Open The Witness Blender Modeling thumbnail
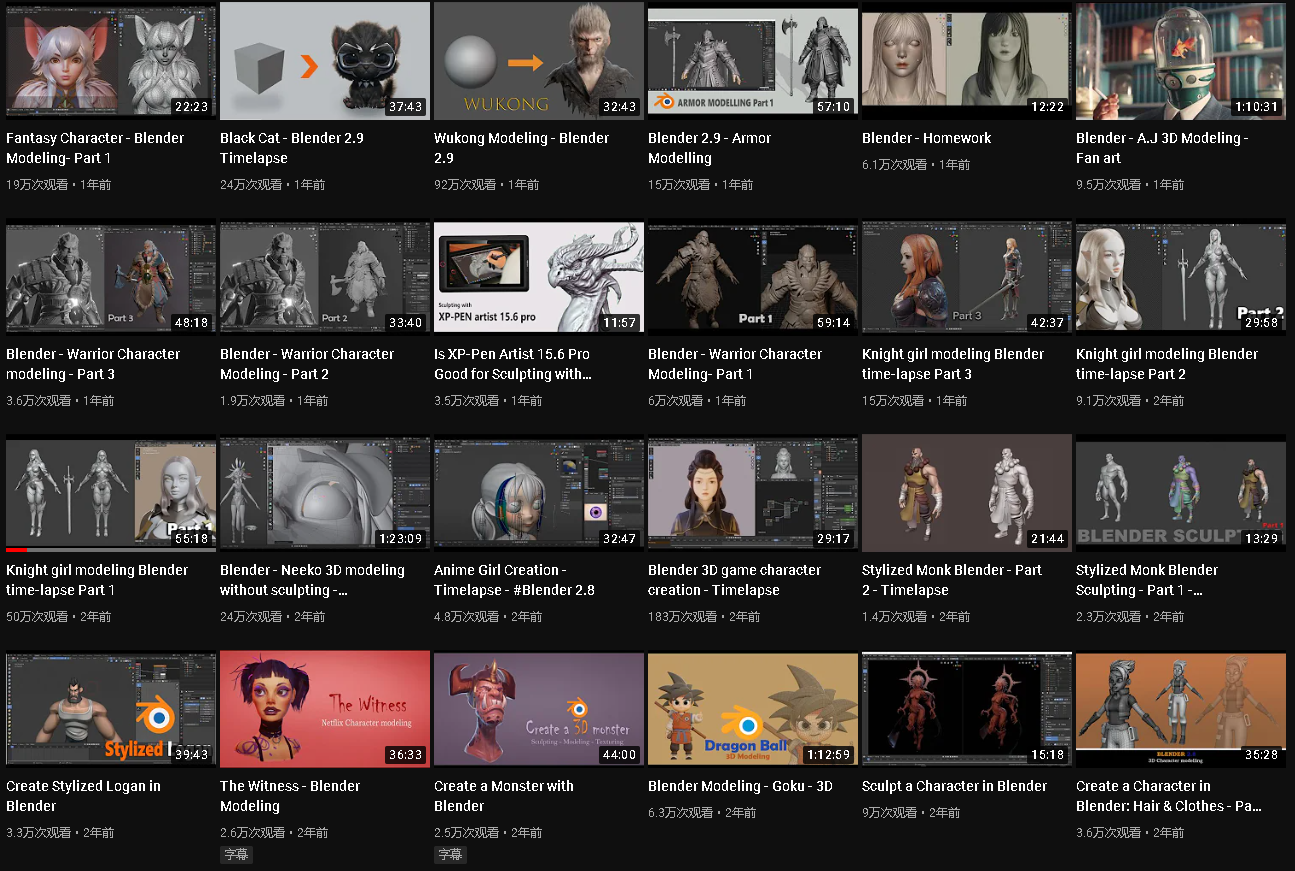This screenshot has width=1295, height=871. coord(325,708)
